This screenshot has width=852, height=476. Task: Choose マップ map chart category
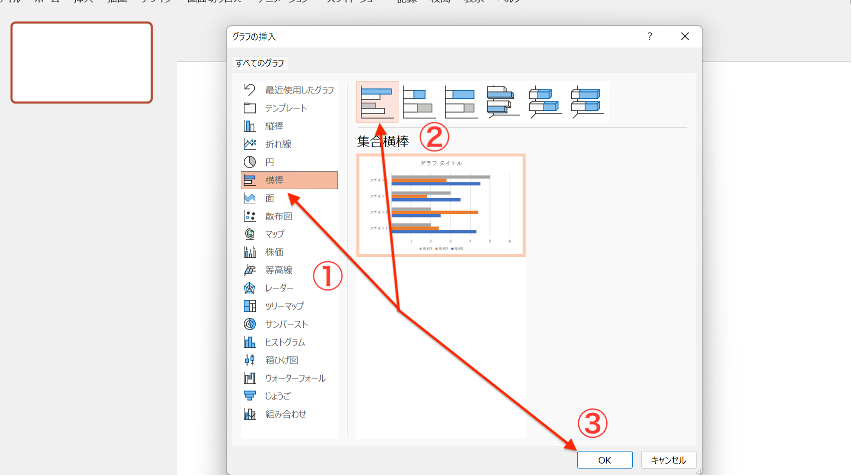click(289, 234)
